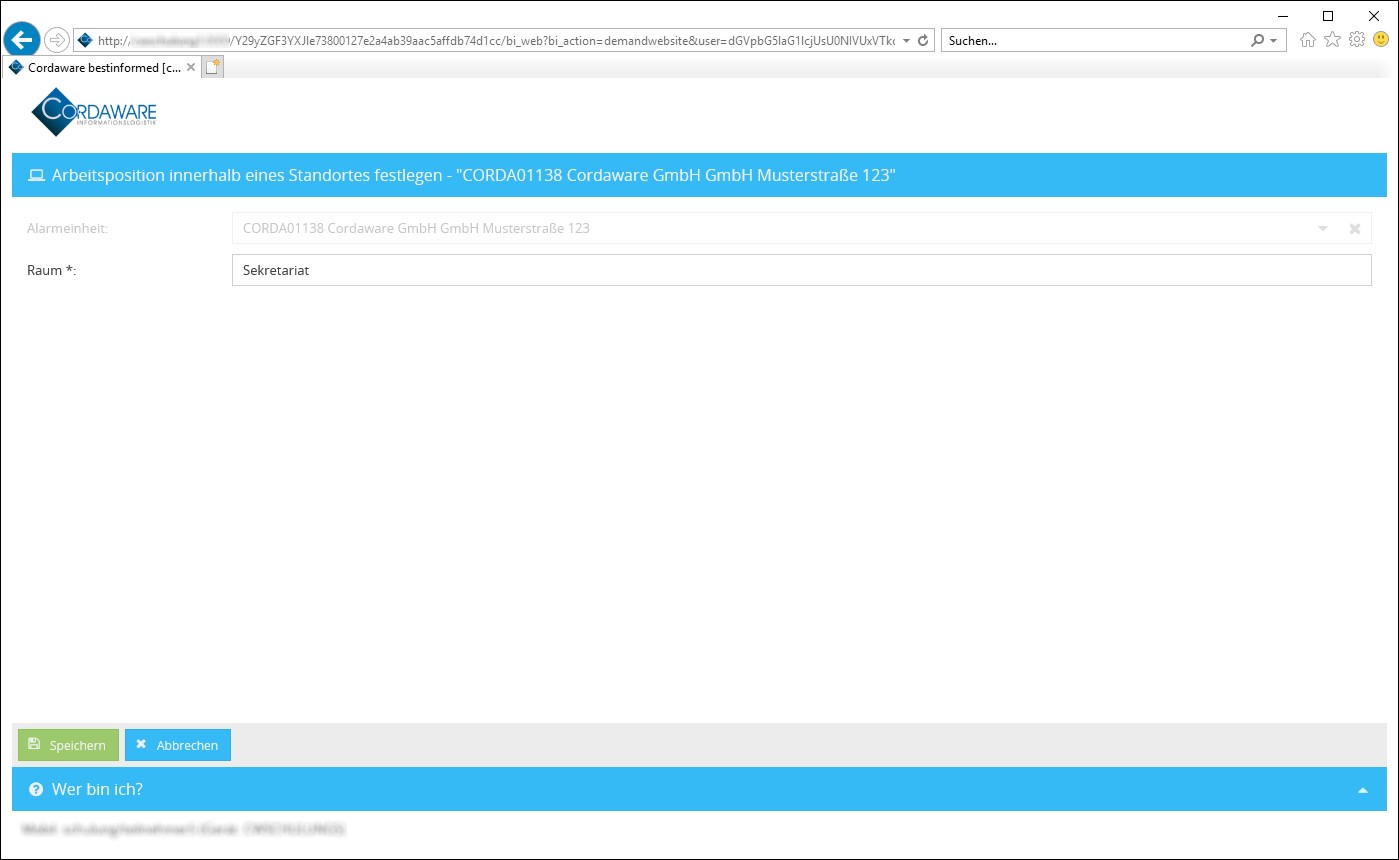The image size is (1399, 860).
Task: Click the Raum * label
Action: [52, 270]
